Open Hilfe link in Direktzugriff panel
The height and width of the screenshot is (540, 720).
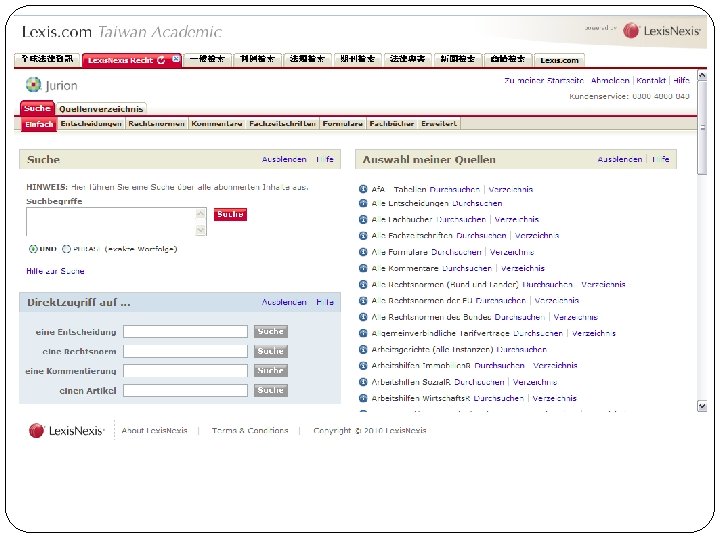[325, 302]
